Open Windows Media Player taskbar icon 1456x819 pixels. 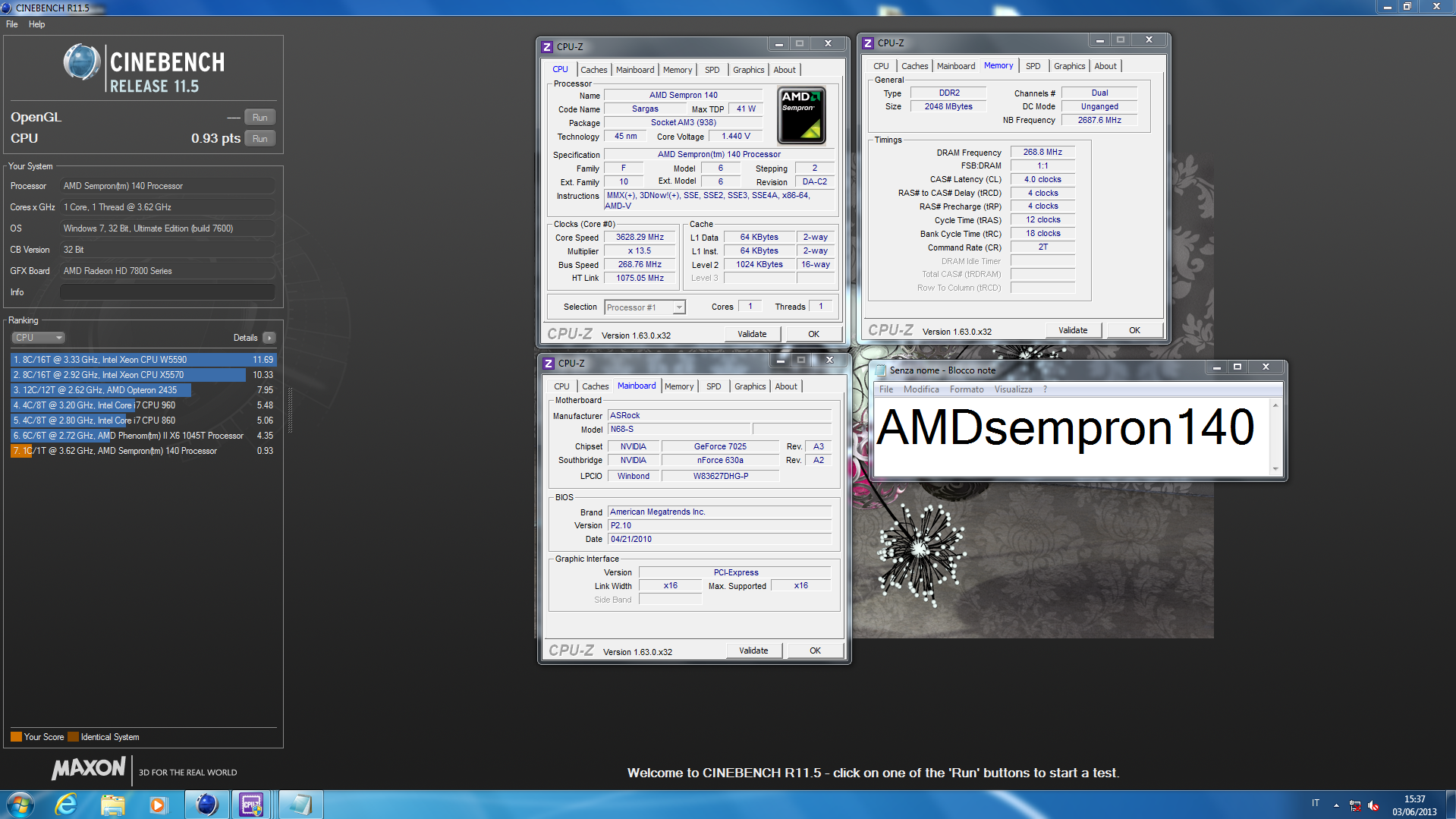[x=158, y=805]
